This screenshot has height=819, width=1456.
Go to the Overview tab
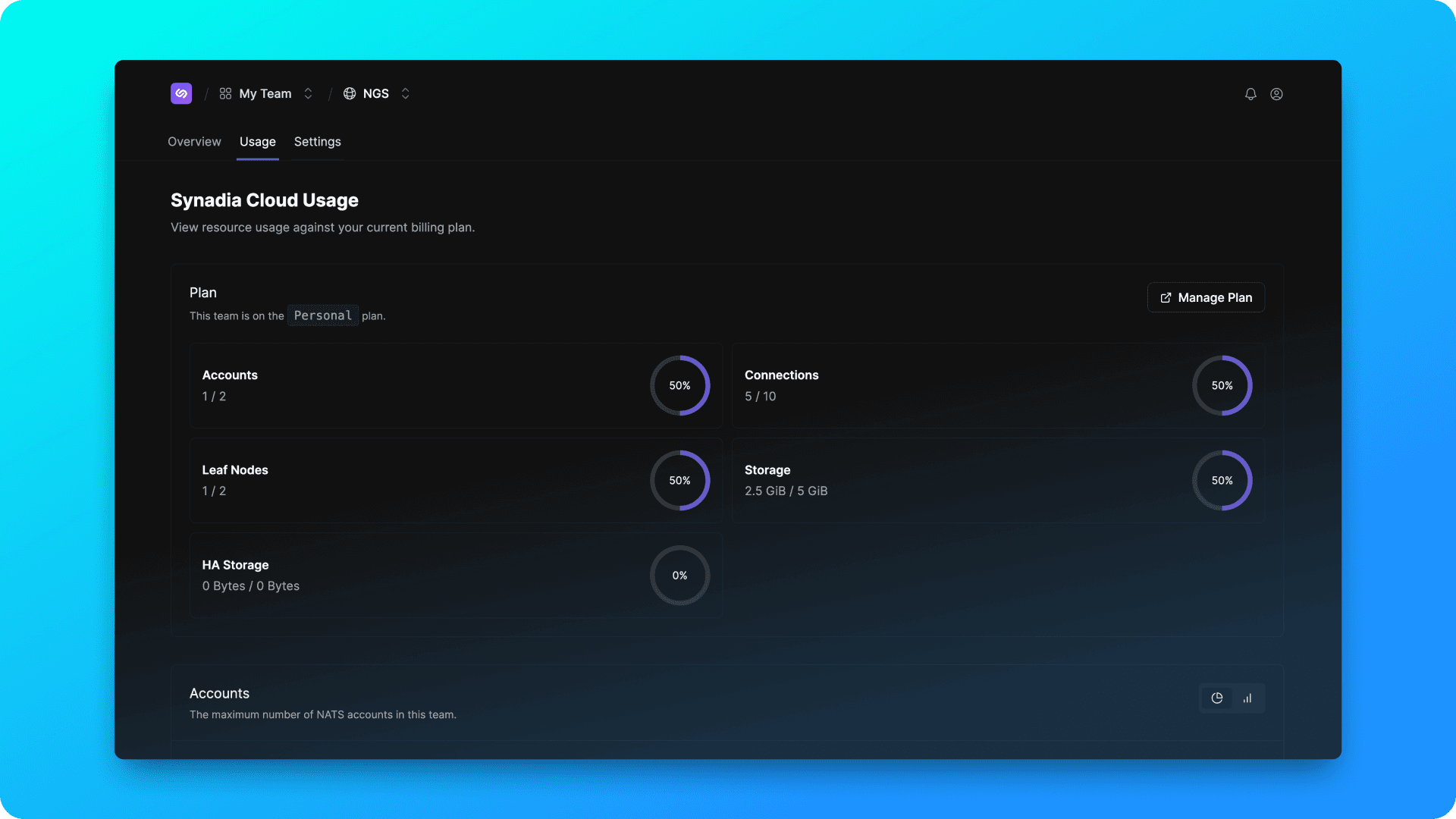click(x=194, y=142)
